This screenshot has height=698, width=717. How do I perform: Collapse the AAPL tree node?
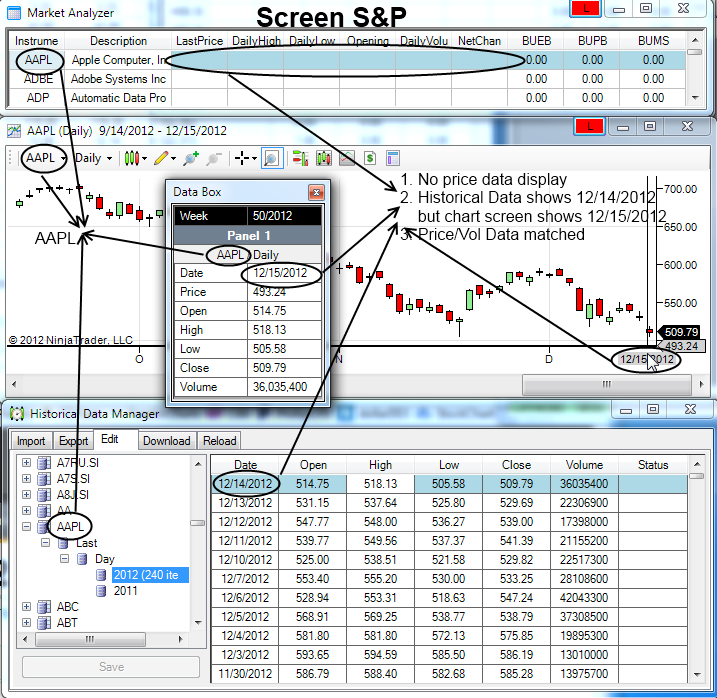click(27, 526)
